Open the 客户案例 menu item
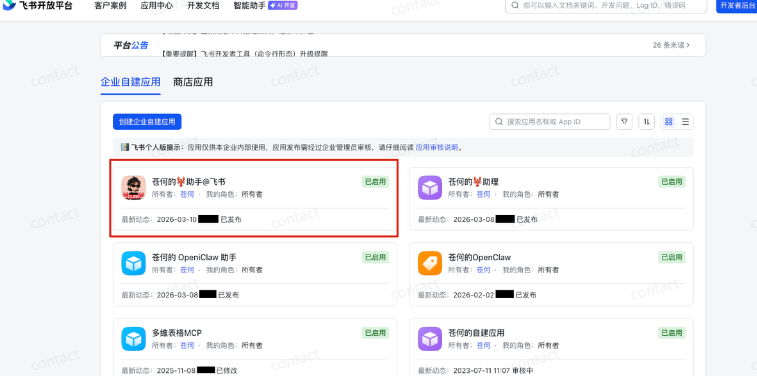This screenshot has height=376, width=757. click(x=110, y=6)
